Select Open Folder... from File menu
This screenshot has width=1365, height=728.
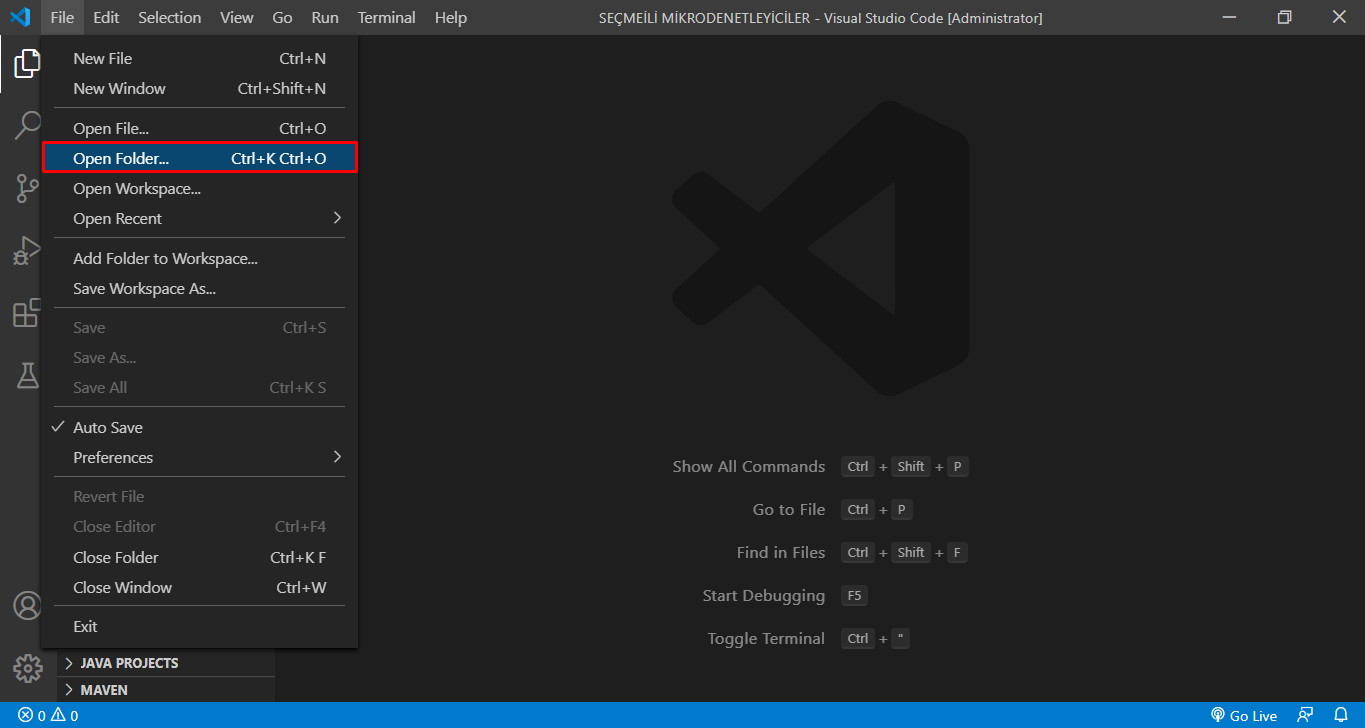[199, 159]
